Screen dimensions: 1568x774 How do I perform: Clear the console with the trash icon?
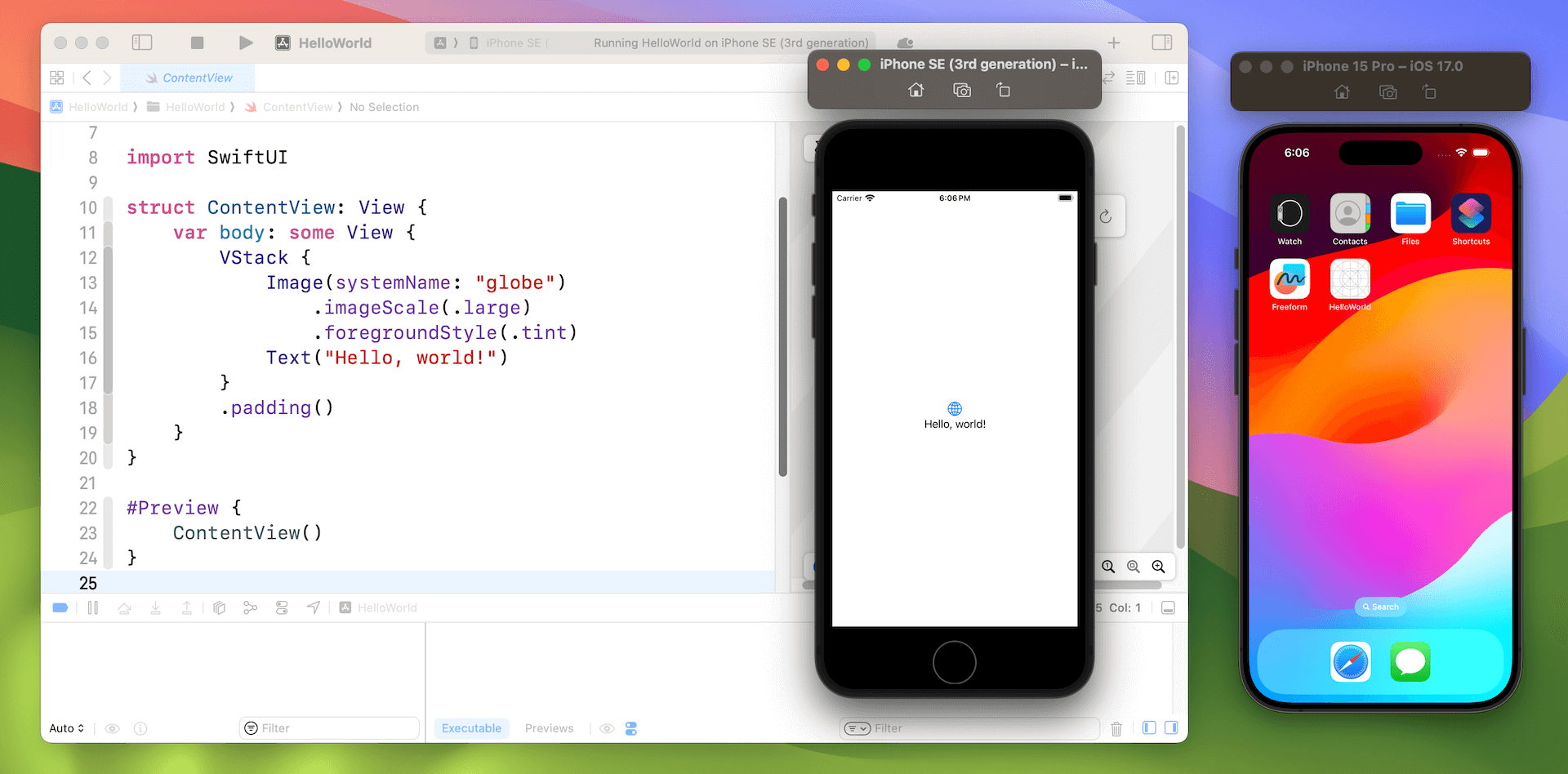tap(1116, 728)
